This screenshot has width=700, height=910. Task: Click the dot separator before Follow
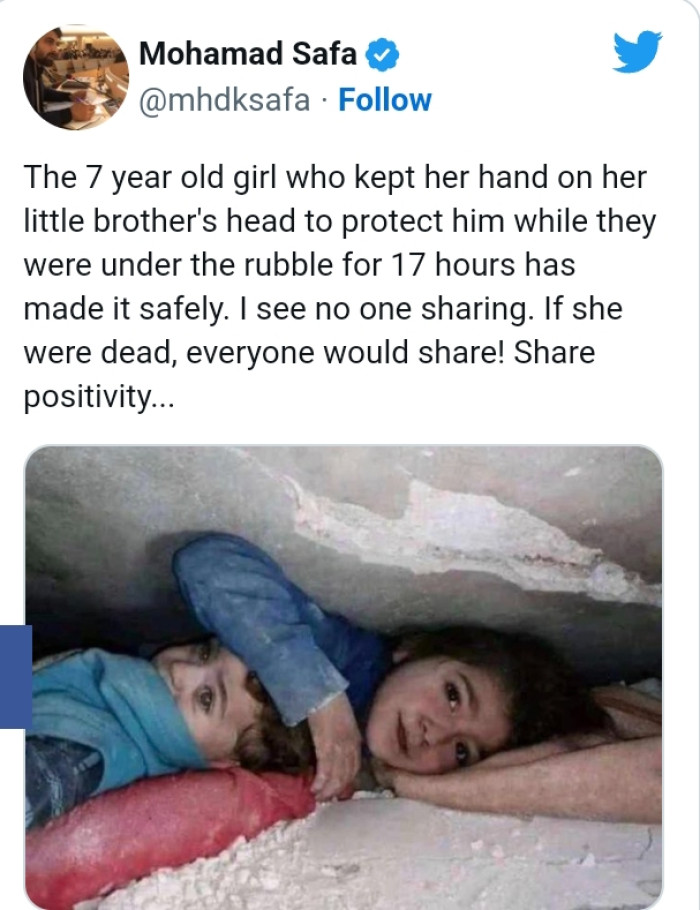pyautogui.click(x=324, y=101)
